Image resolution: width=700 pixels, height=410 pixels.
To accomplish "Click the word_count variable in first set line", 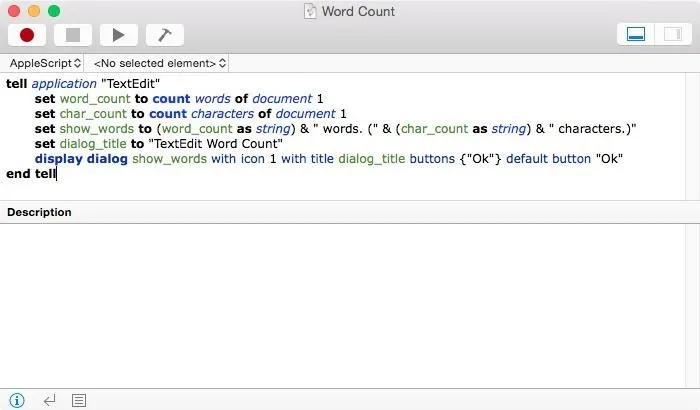I will pyautogui.click(x=95, y=99).
